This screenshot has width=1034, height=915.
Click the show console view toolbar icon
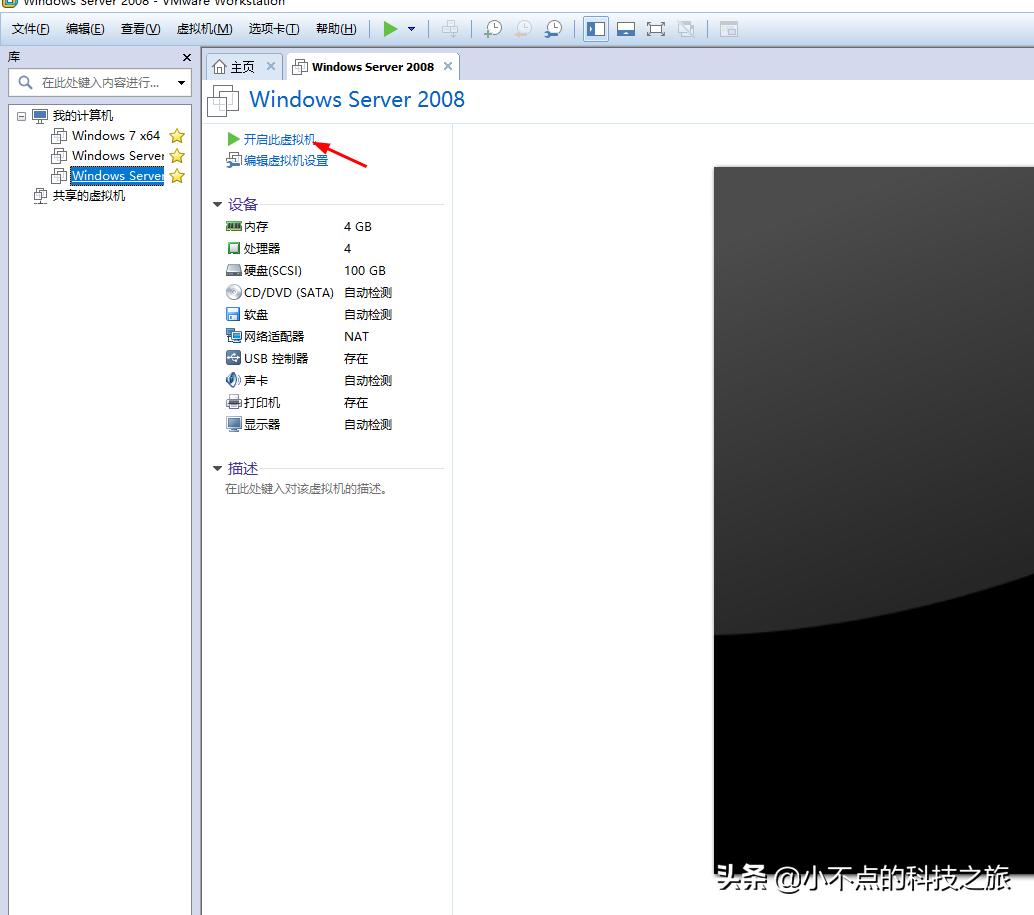(625, 28)
